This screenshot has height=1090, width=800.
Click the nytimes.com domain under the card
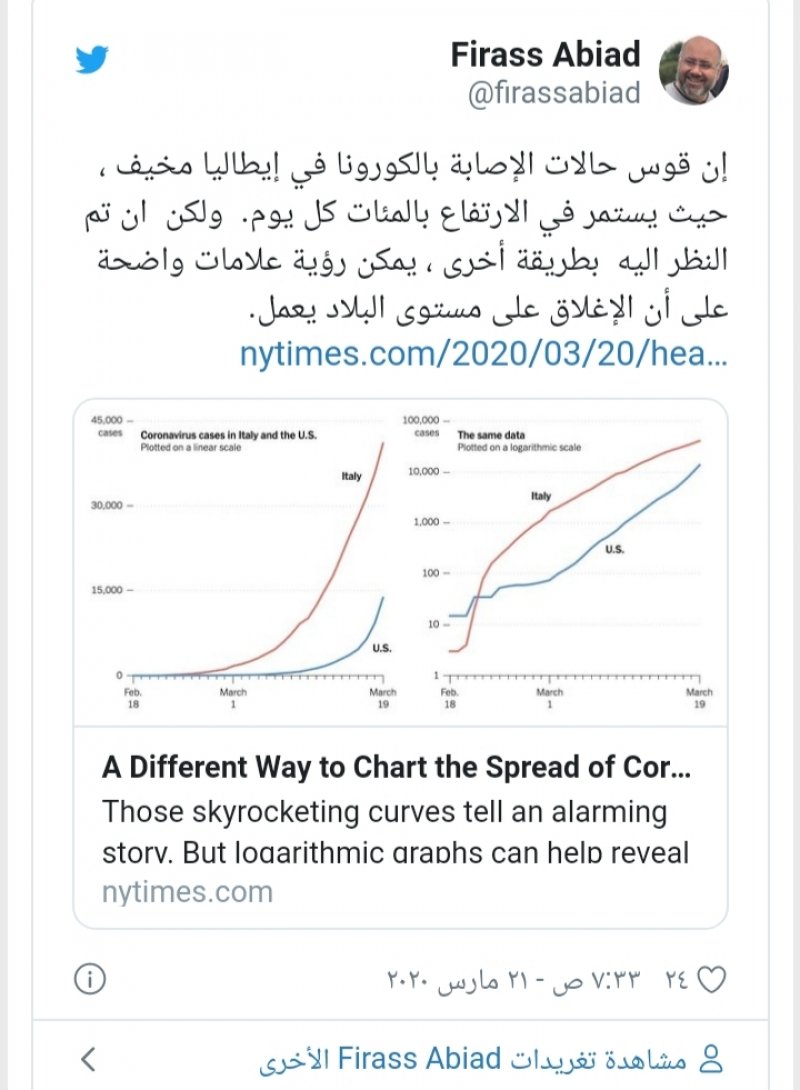[x=187, y=891]
